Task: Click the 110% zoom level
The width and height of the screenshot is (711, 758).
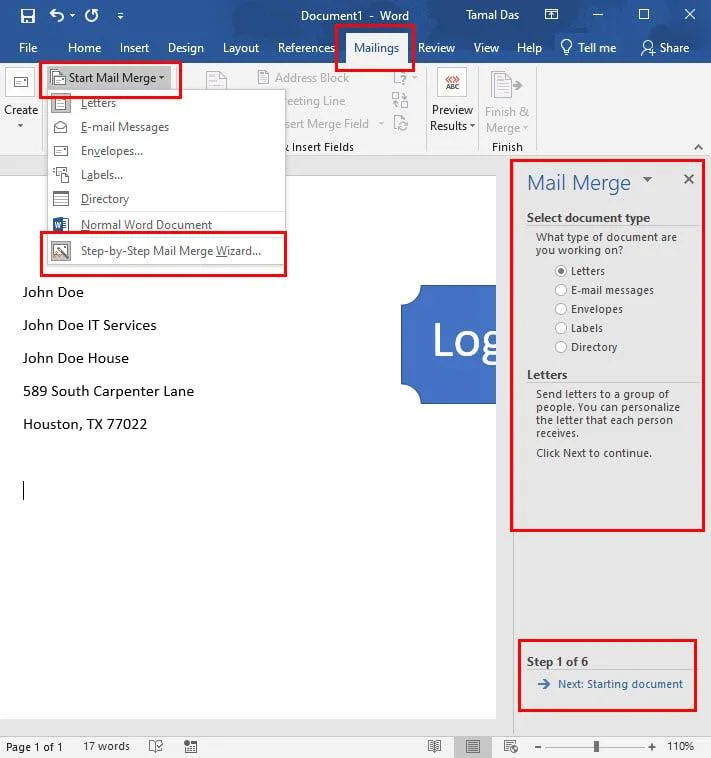Action: (x=681, y=746)
